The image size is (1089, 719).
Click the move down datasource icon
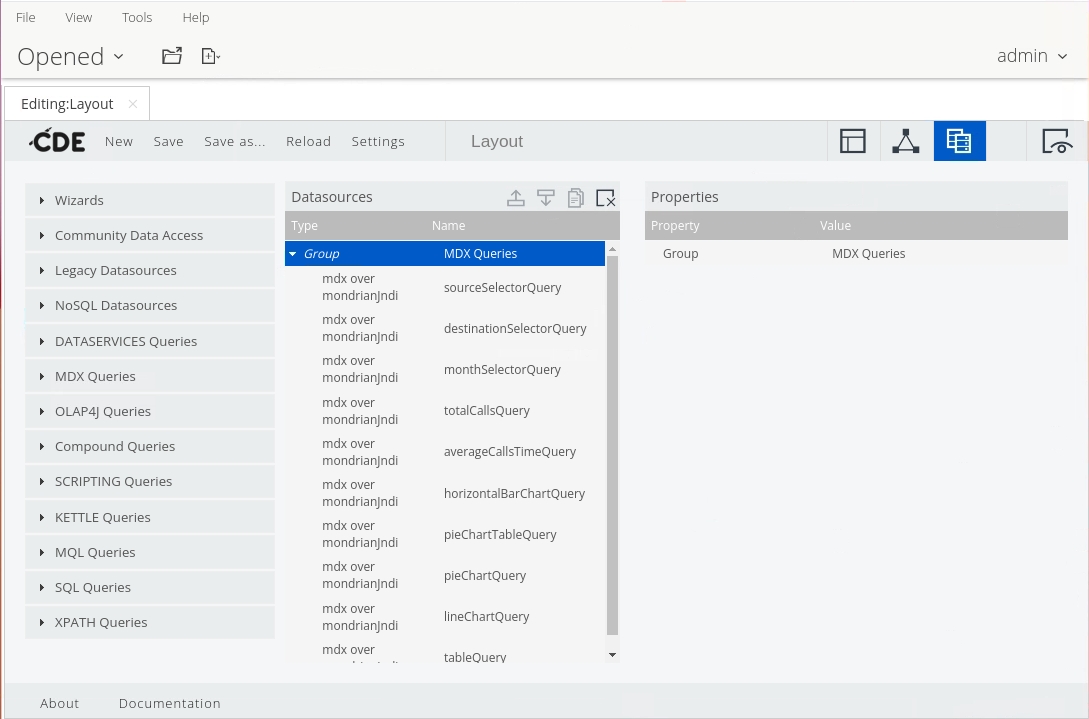pos(546,198)
